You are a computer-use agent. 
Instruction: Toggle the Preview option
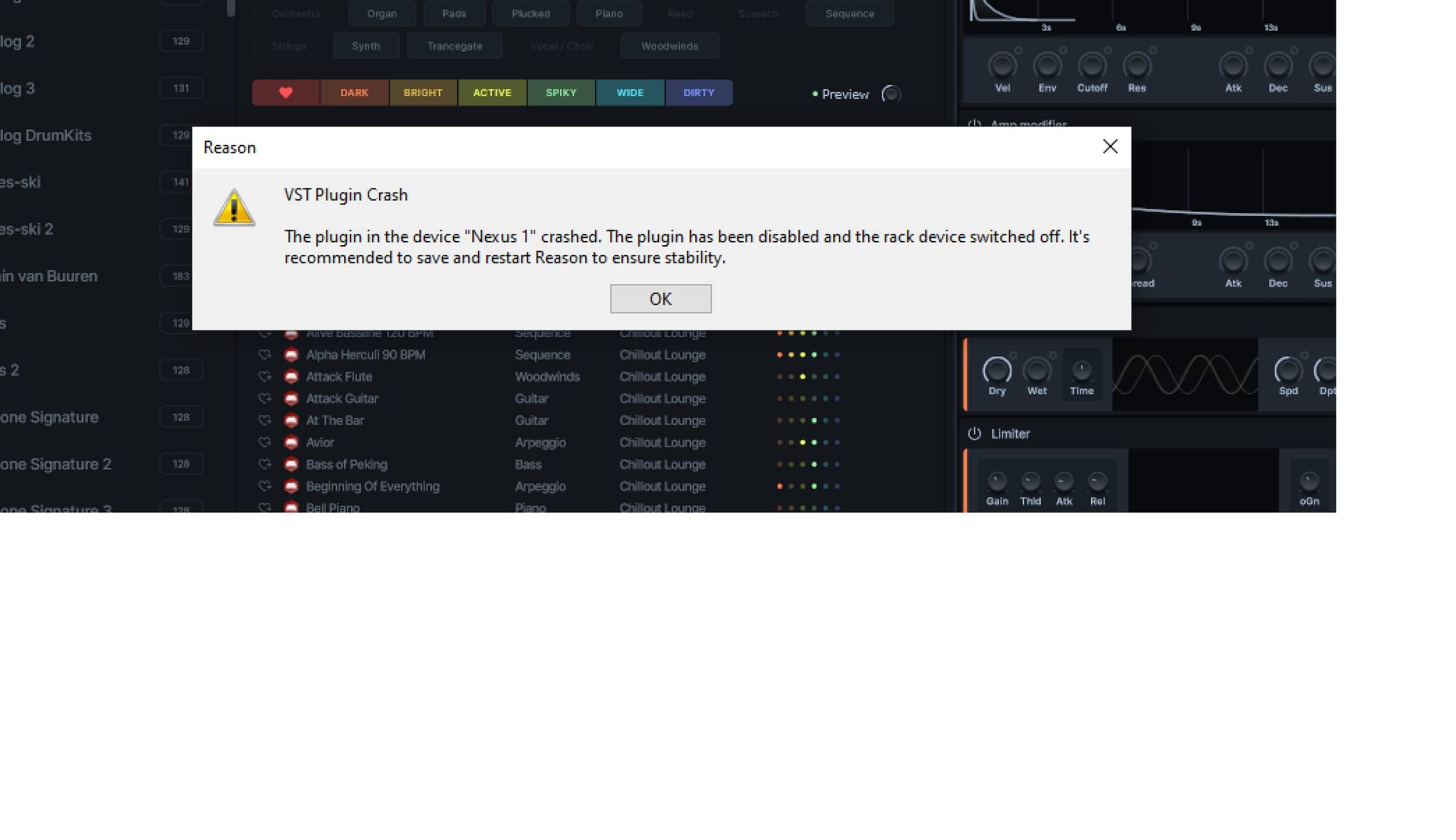841,94
